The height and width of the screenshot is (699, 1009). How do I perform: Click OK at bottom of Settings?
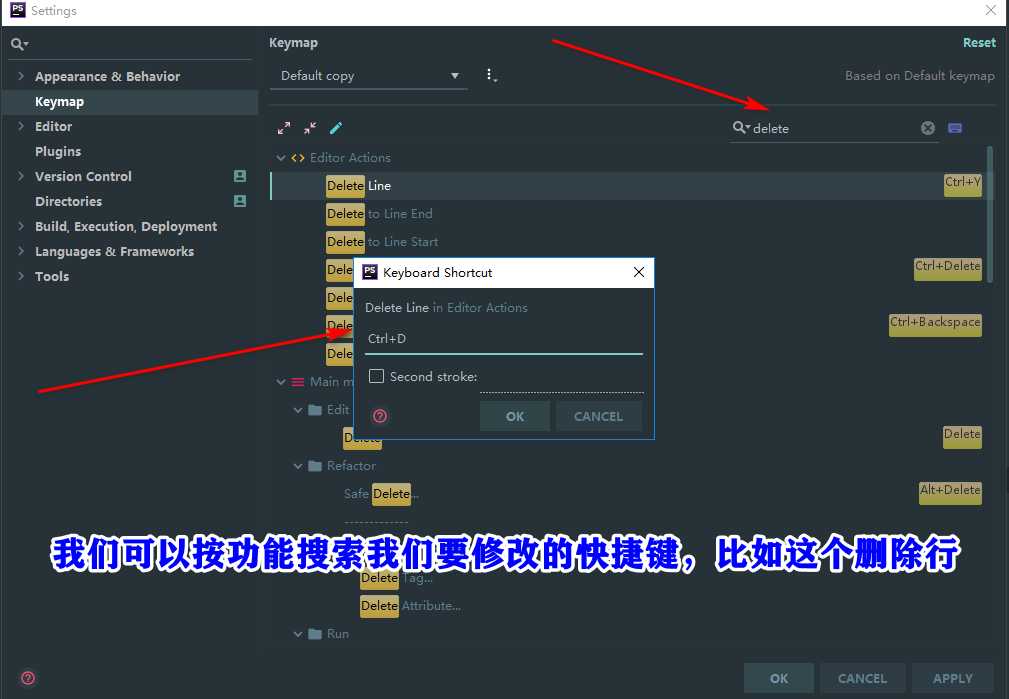(x=779, y=678)
